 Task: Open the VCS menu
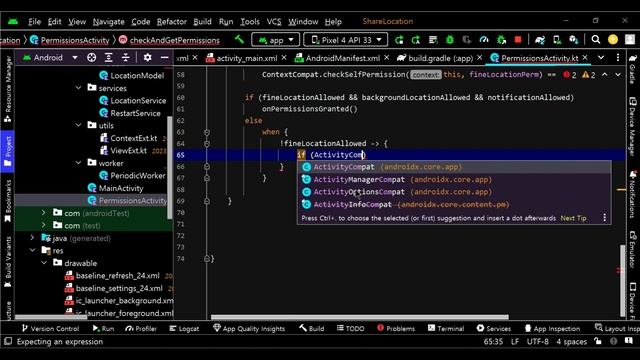pos(274,22)
